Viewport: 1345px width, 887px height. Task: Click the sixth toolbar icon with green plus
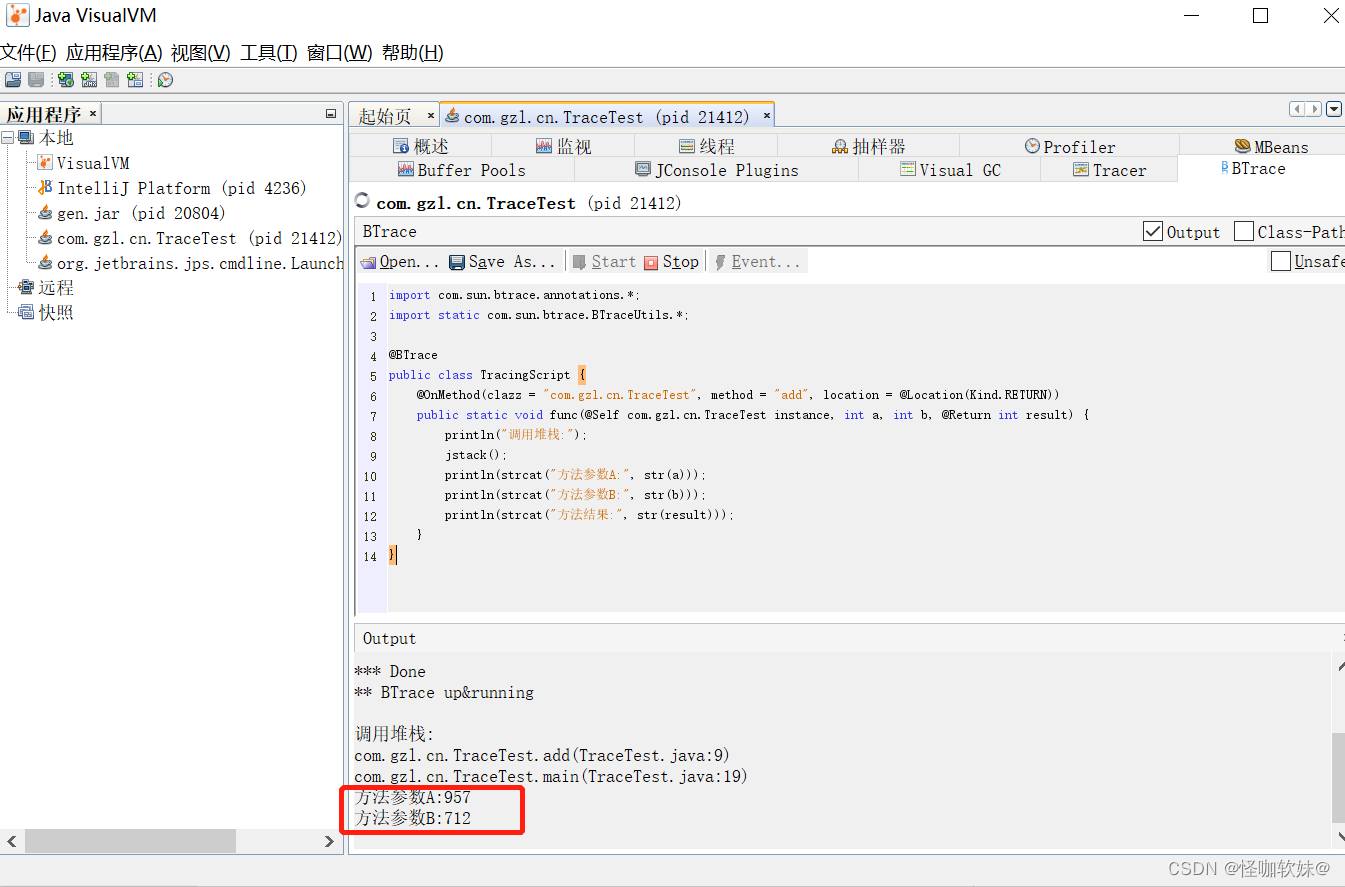tap(135, 80)
